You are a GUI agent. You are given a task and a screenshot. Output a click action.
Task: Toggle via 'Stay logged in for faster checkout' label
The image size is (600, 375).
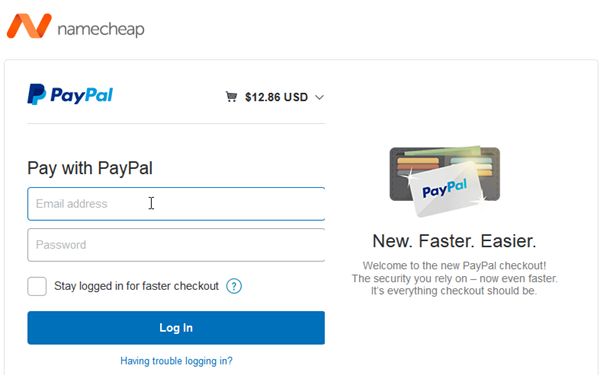click(x=136, y=286)
